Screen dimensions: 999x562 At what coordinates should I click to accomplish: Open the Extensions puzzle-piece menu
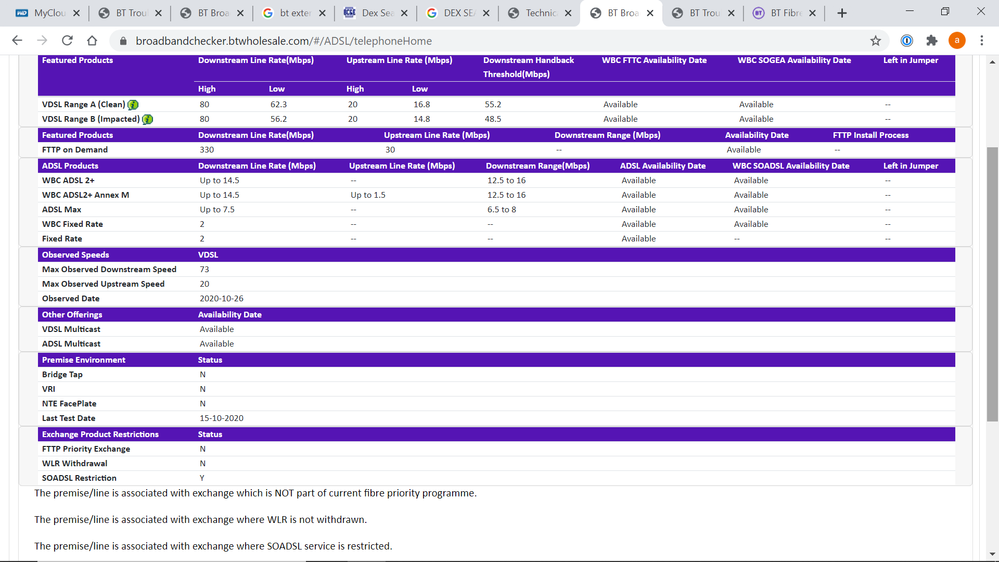[x=931, y=41]
